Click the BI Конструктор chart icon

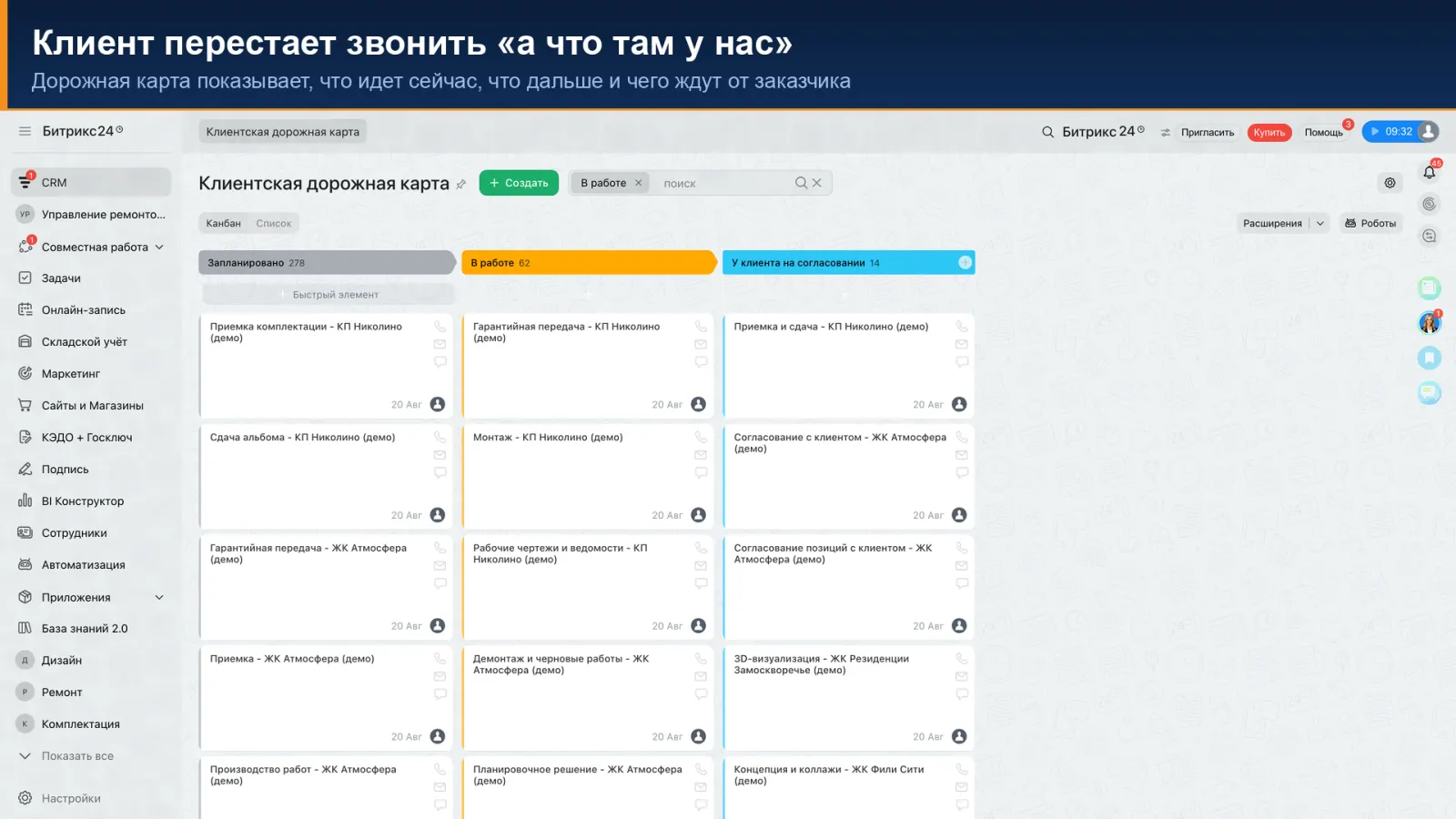(x=25, y=501)
